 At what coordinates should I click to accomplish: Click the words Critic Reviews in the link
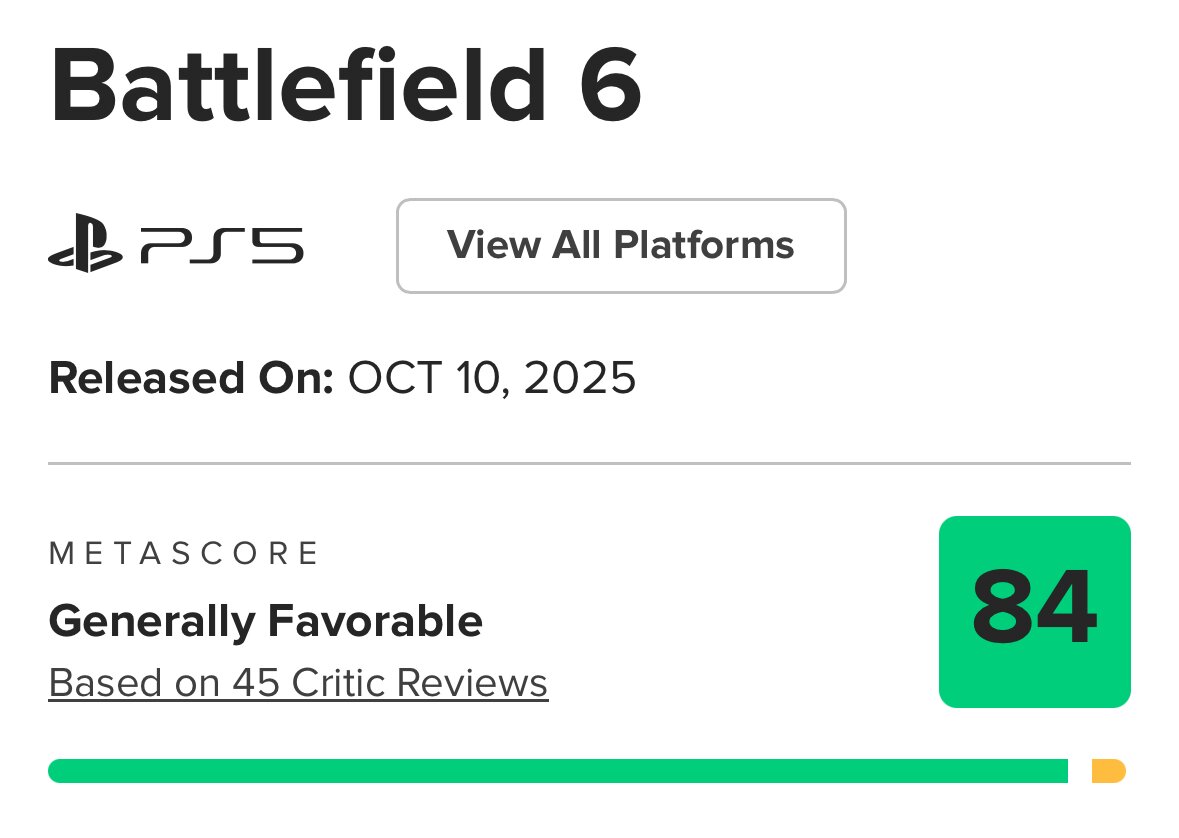(x=420, y=683)
